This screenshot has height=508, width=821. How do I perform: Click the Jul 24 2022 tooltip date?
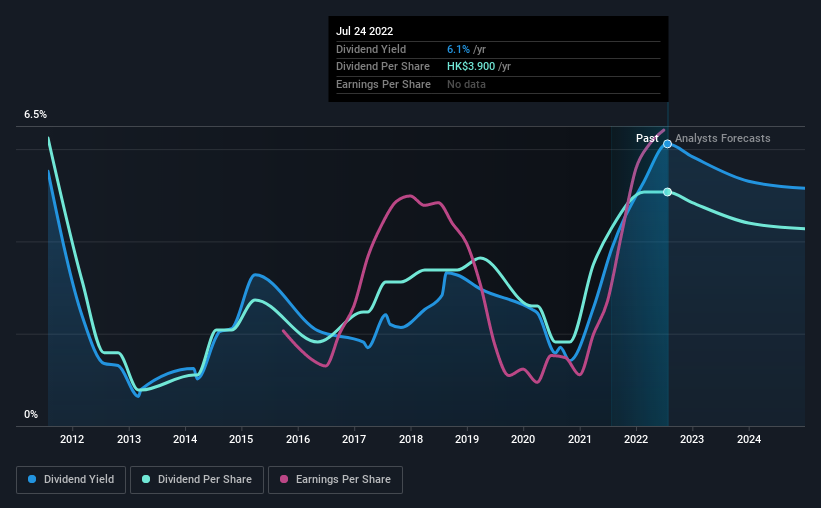click(364, 31)
